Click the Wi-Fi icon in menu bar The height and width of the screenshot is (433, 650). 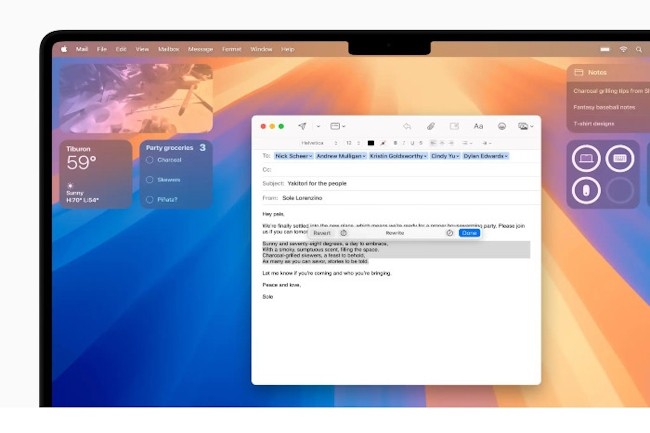(x=622, y=49)
